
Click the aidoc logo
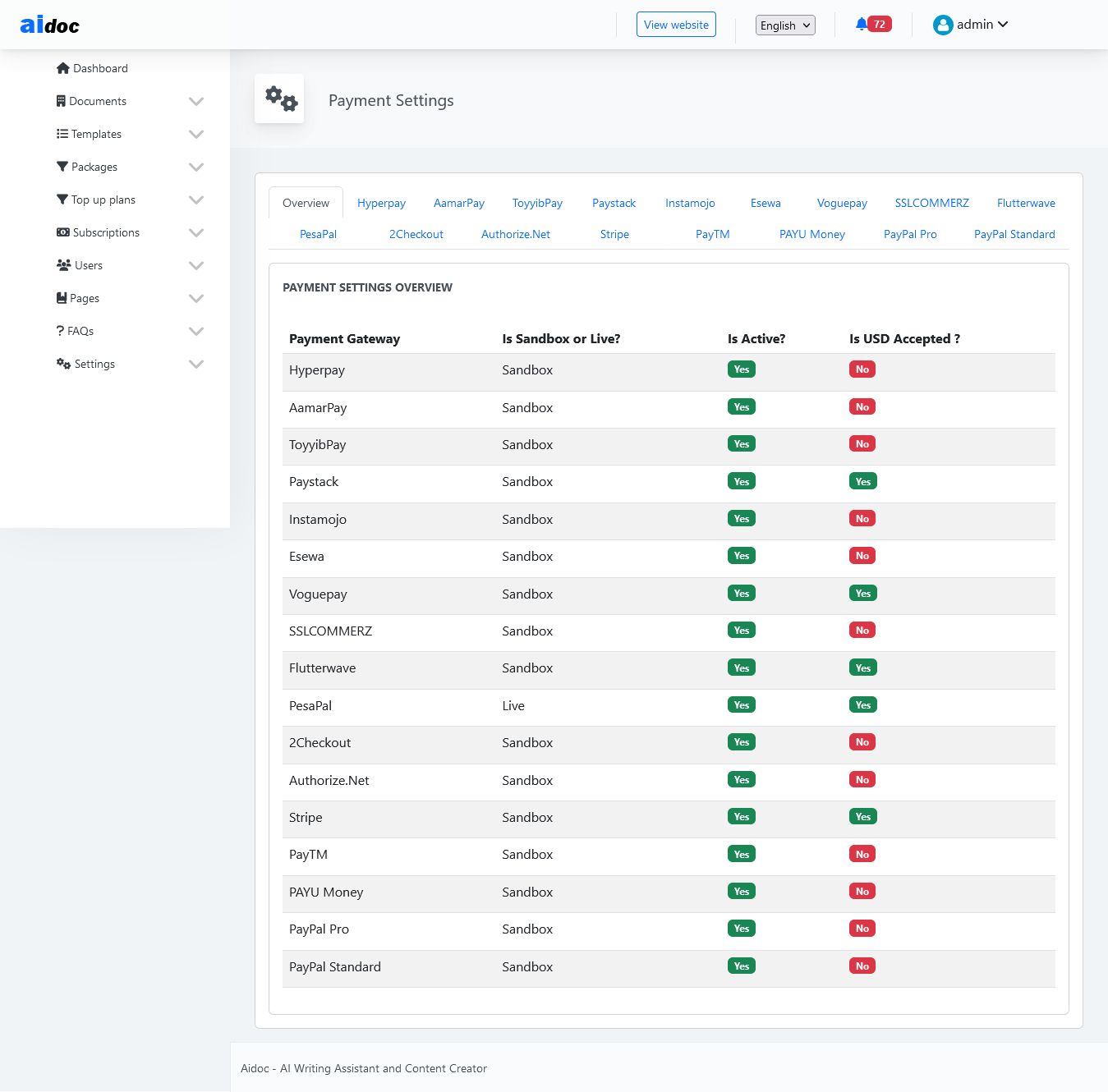click(50, 25)
